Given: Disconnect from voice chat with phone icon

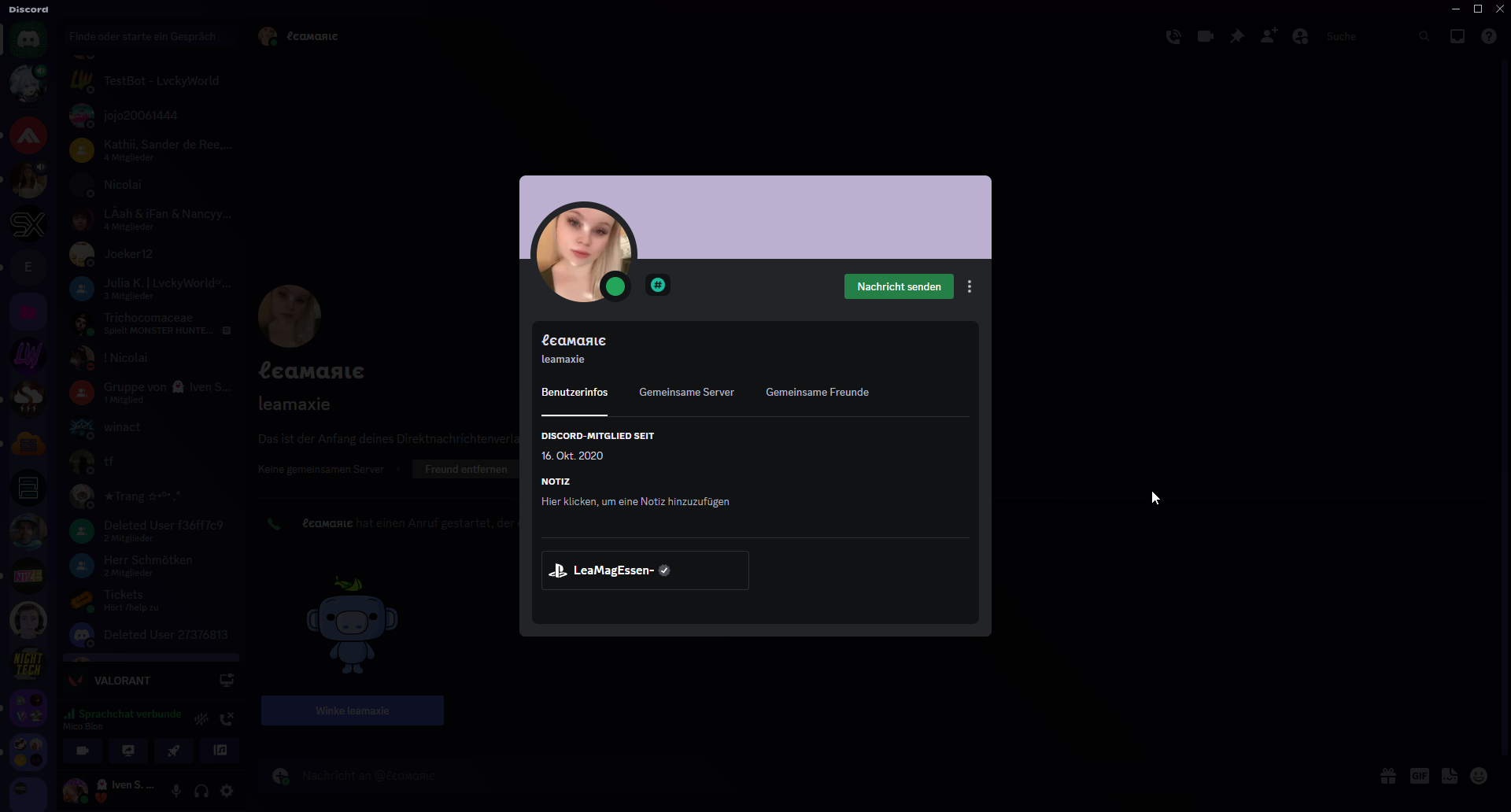Looking at the screenshot, I should [227, 718].
